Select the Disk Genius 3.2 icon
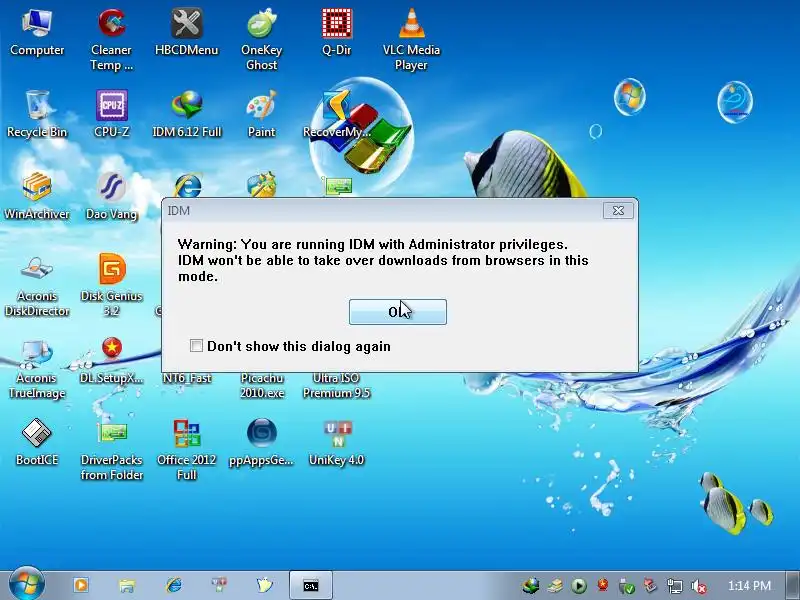The width and height of the screenshot is (800, 600). [x=112, y=287]
